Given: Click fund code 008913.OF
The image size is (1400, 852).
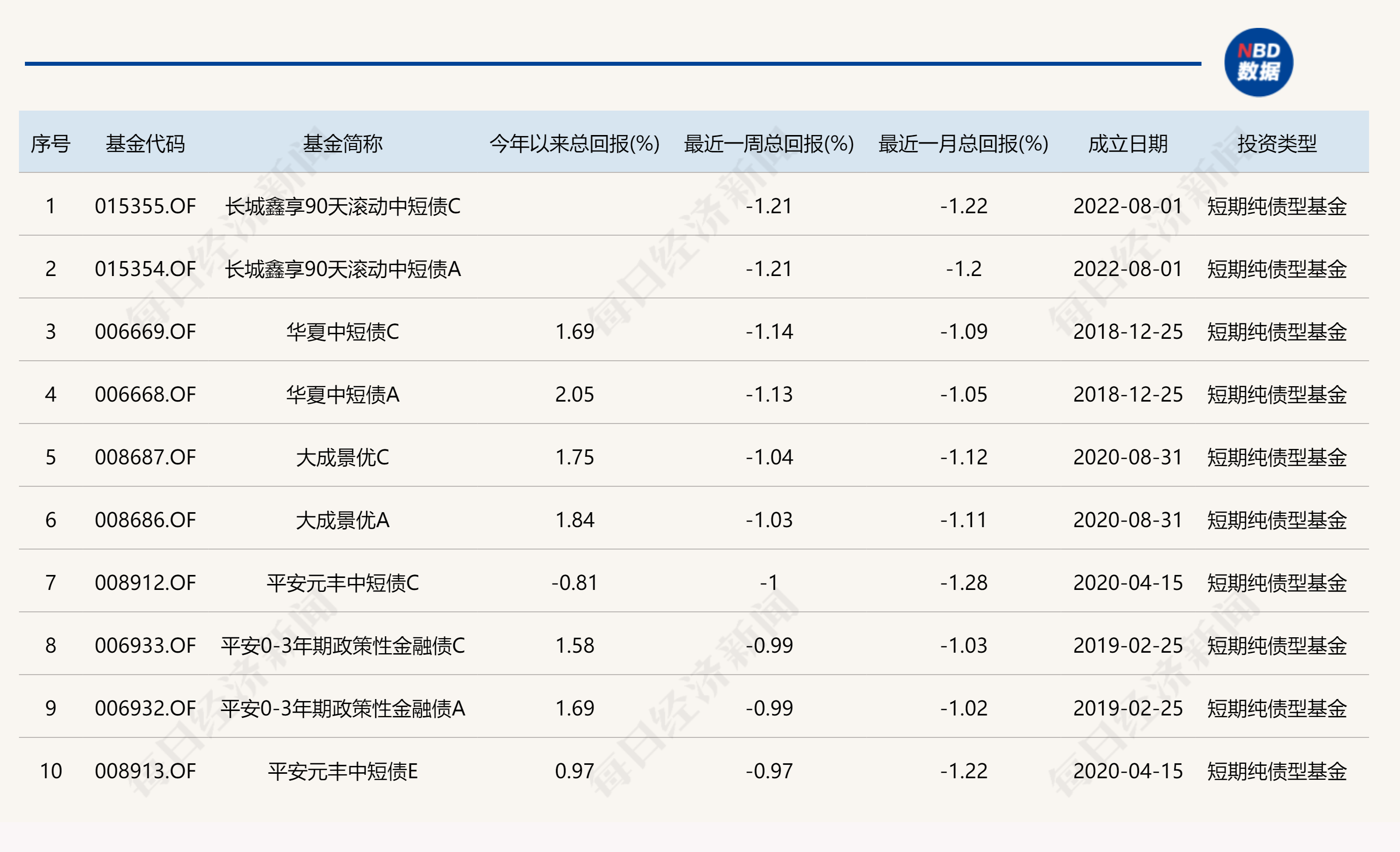Looking at the screenshot, I should [x=145, y=771].
